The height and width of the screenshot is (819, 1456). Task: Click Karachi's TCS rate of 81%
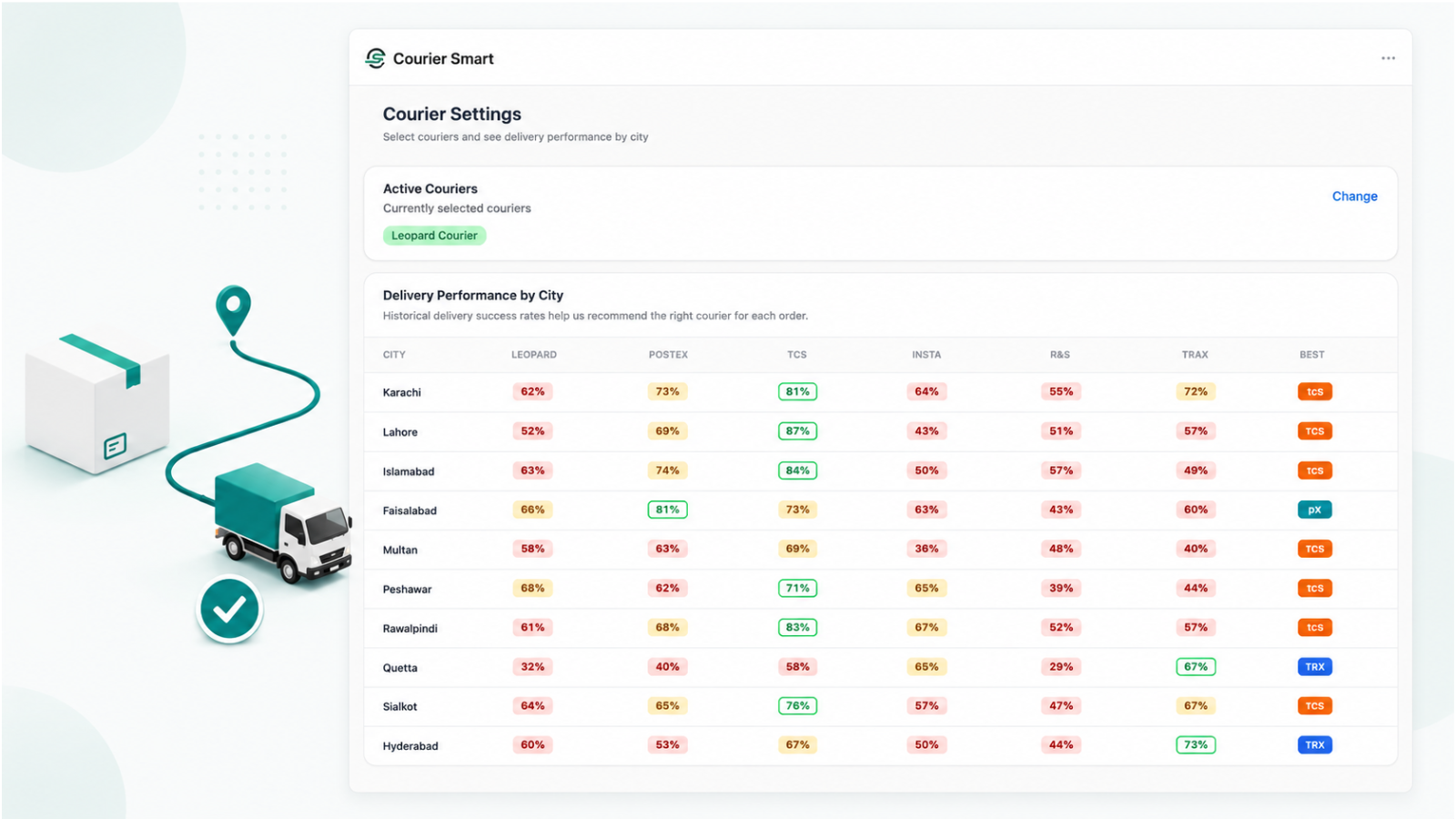tap(797, 392)
